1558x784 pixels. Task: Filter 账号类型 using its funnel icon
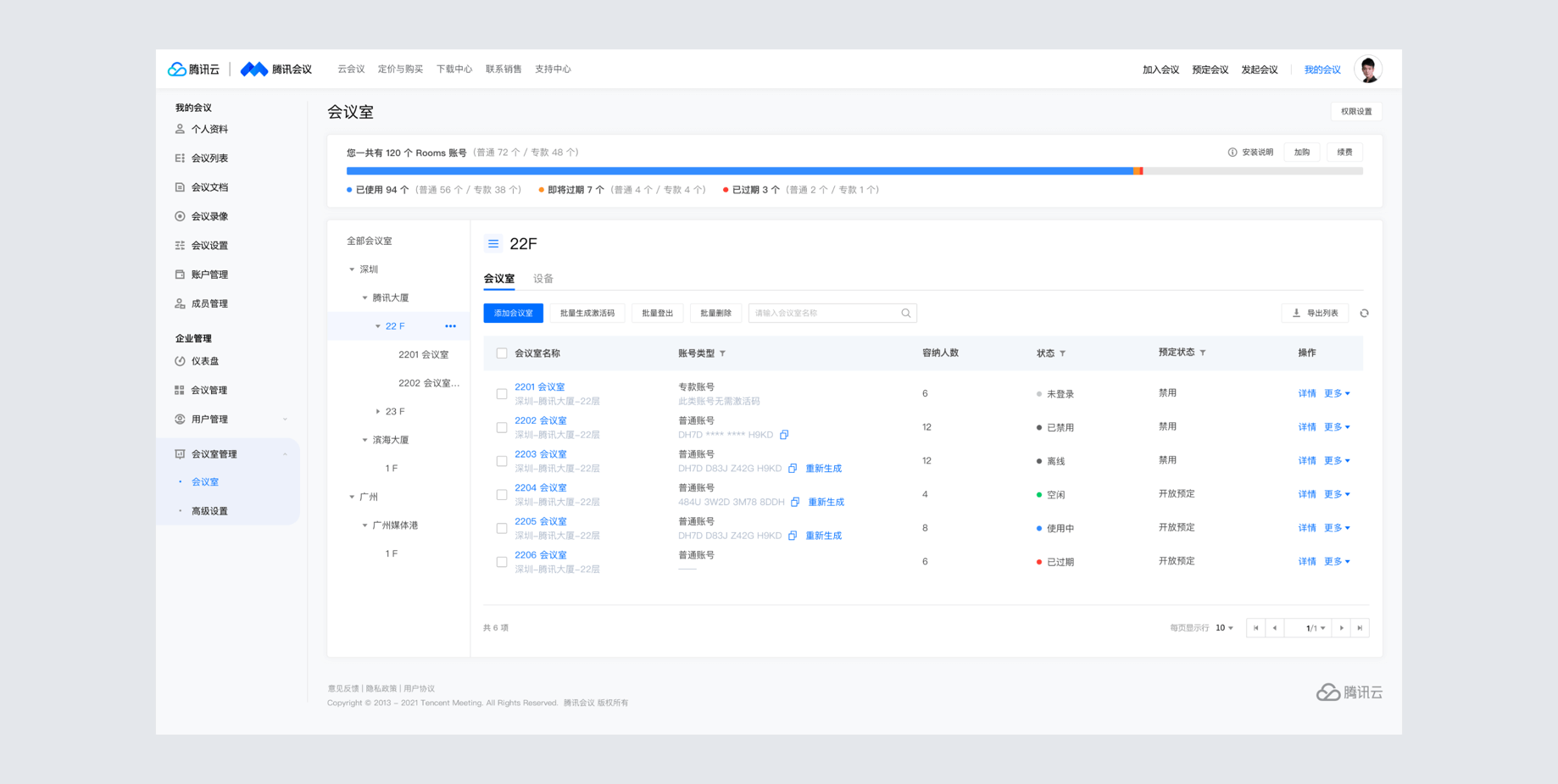point(722,353)
